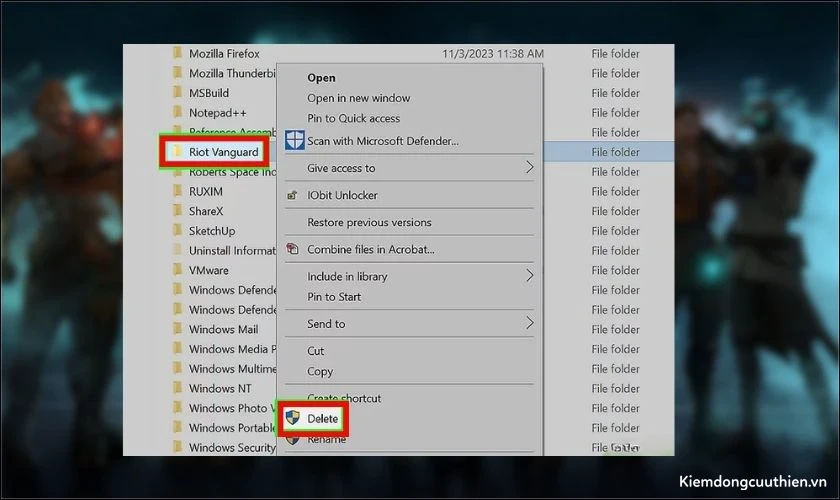Click the Microsoft Defender shield icon

pos(294,140)
